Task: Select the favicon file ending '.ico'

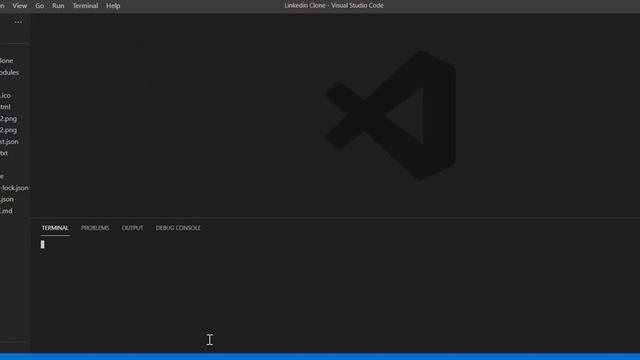Action: [6, 95]
